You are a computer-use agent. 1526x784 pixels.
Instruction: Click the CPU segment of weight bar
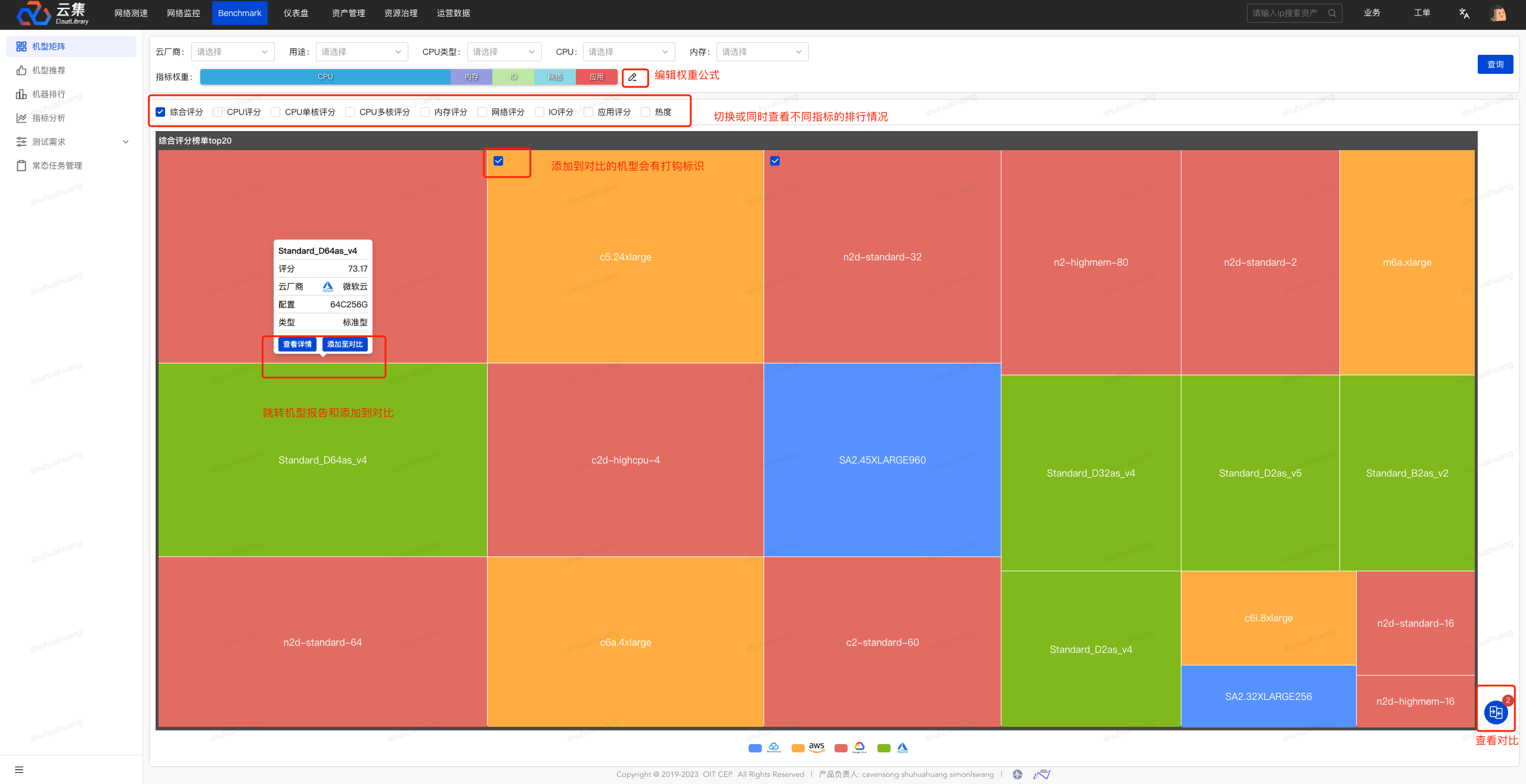325,77
